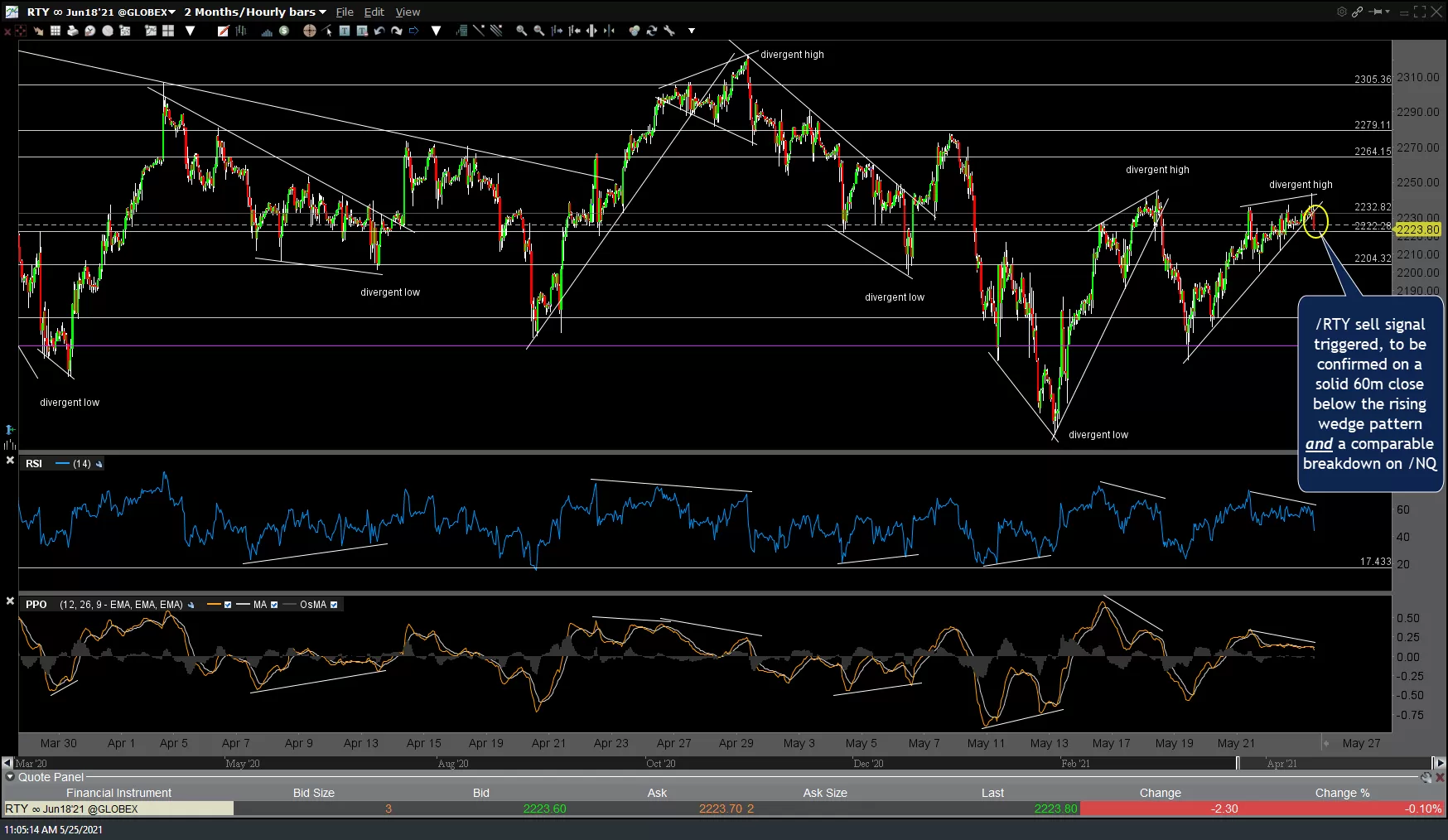Click the sell signal annotation text box
Image resolution: width=1448 pixels, height=840 pixels.
click(1370, 393)
